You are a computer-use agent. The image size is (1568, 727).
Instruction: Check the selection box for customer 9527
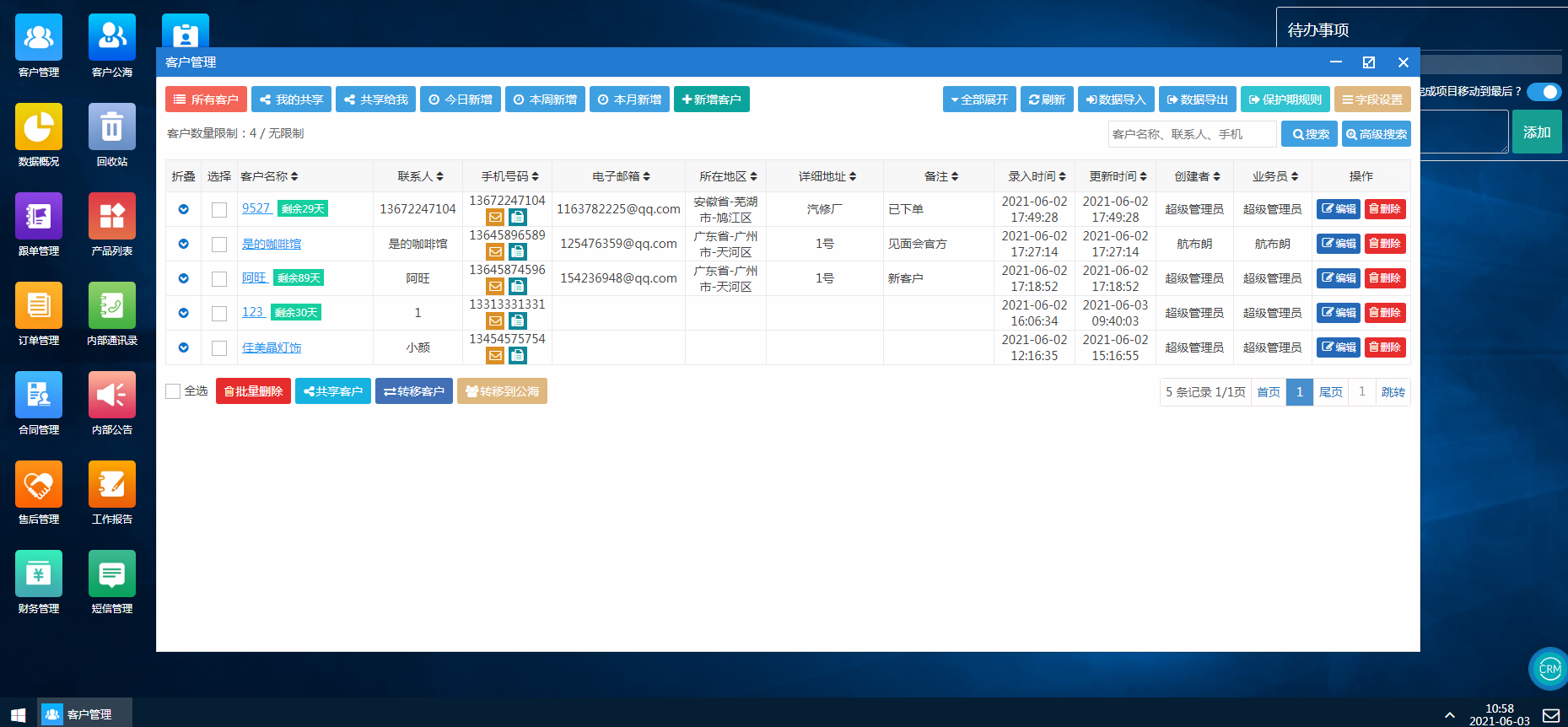219,210
